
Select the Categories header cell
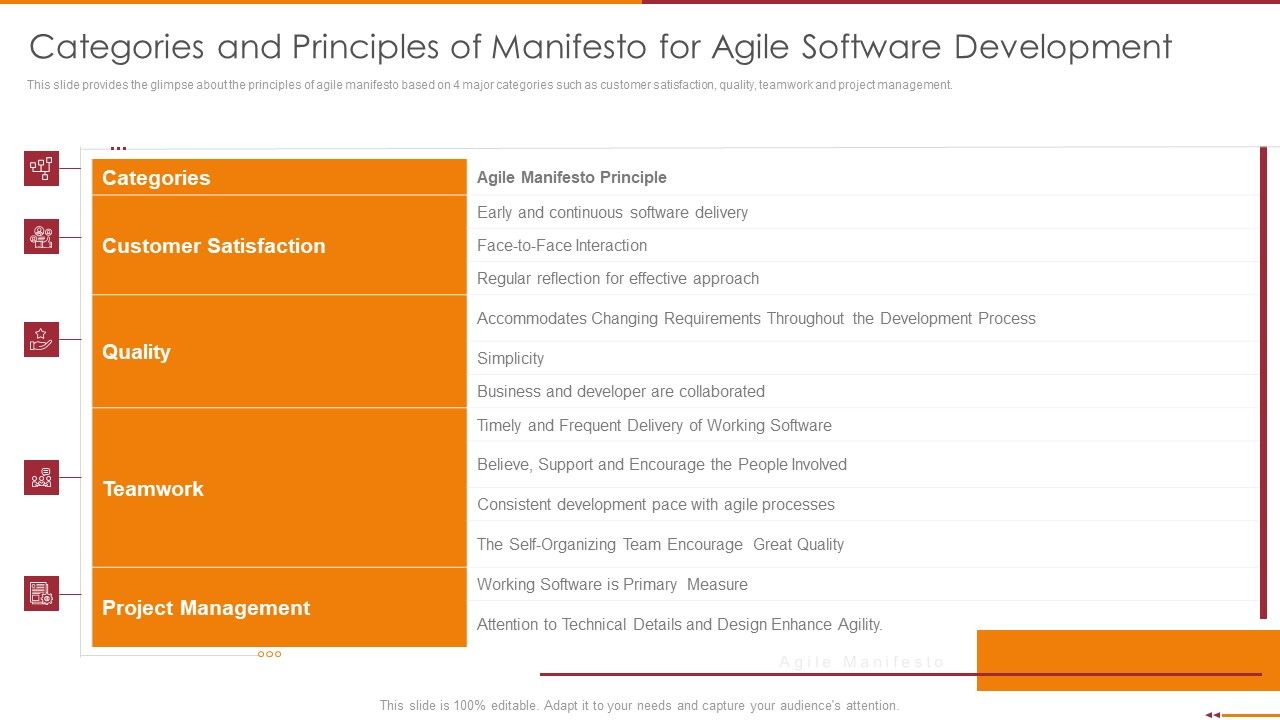click(x=279, y=177)
